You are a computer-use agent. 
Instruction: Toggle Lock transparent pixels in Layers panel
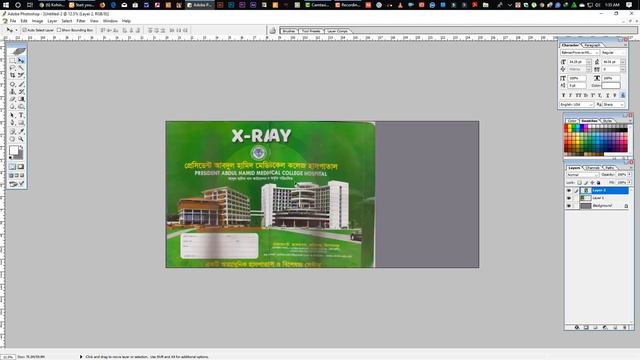[579, 182]
